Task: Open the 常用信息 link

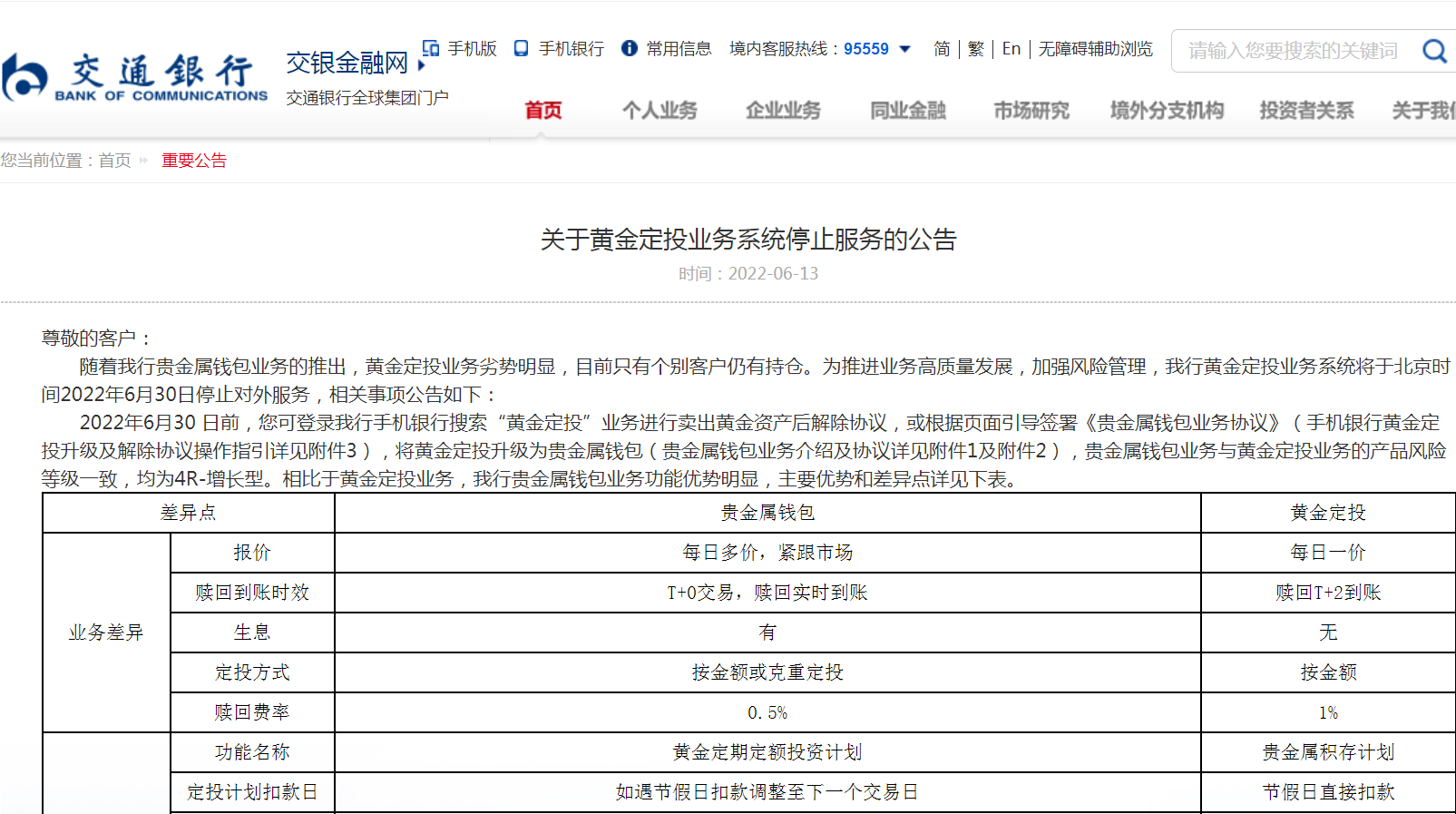Action: pos(679,49)
